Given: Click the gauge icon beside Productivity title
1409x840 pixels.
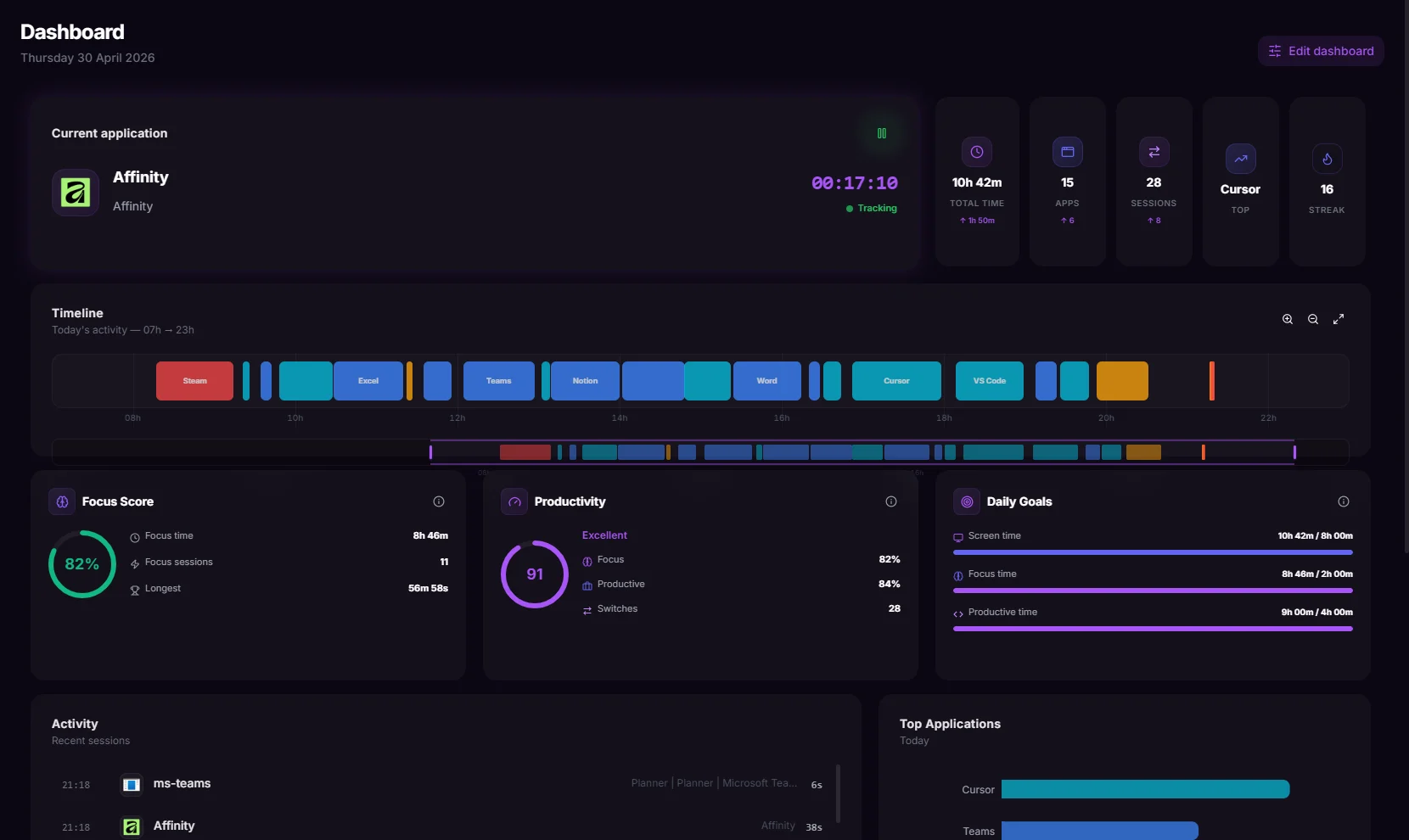Looking at the screenshot, I should (514, 501).
